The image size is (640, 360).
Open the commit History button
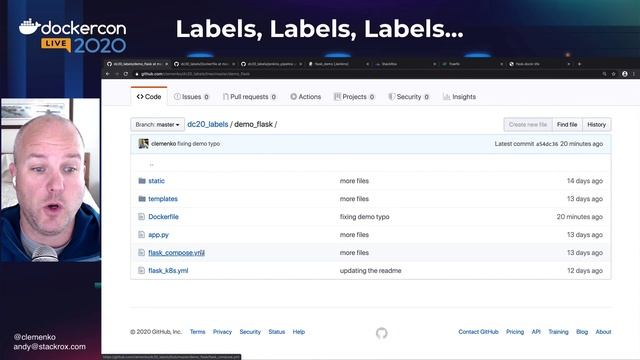tap(596, 124)
